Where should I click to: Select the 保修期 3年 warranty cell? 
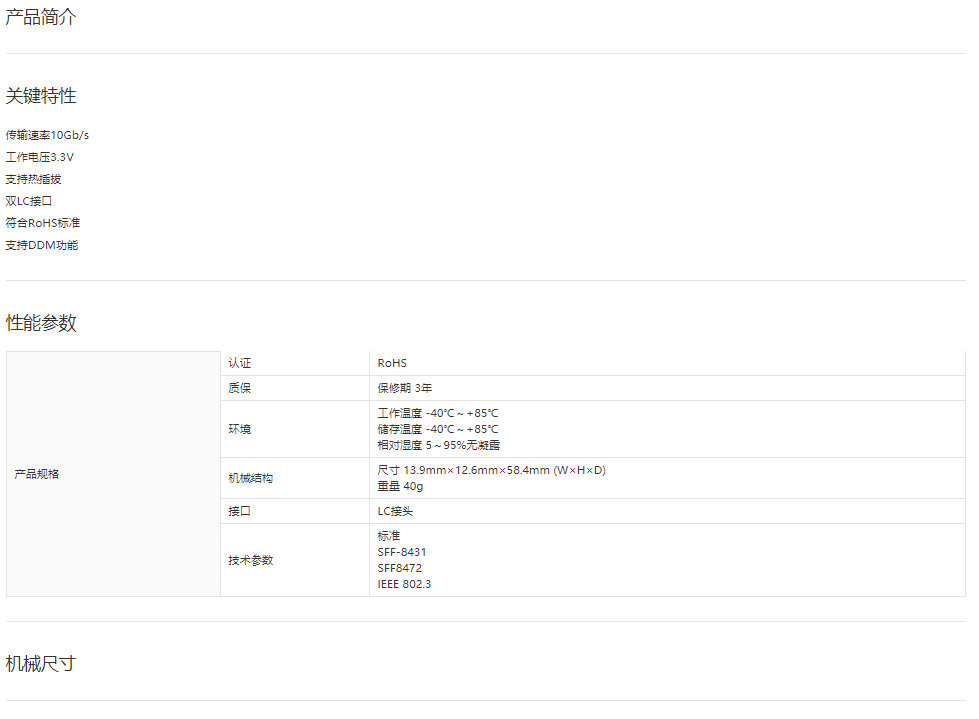click(405, 388)
